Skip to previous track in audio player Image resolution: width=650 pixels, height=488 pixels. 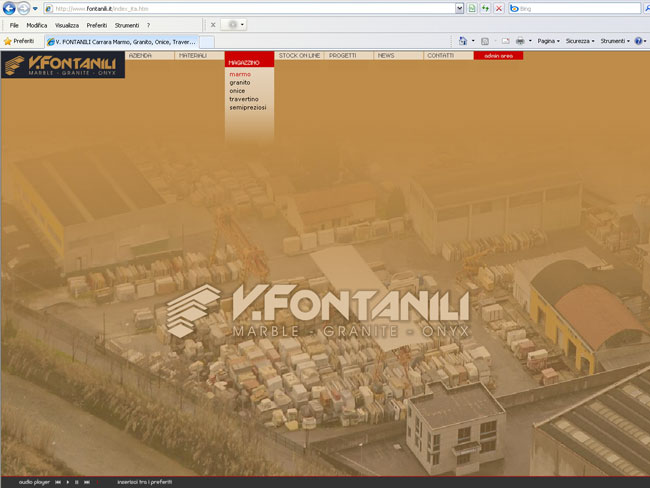click(x=58, y=482)
